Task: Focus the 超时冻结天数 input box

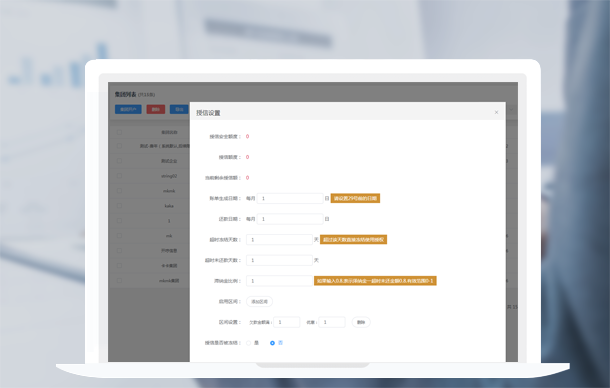Action: pos(279,240)
